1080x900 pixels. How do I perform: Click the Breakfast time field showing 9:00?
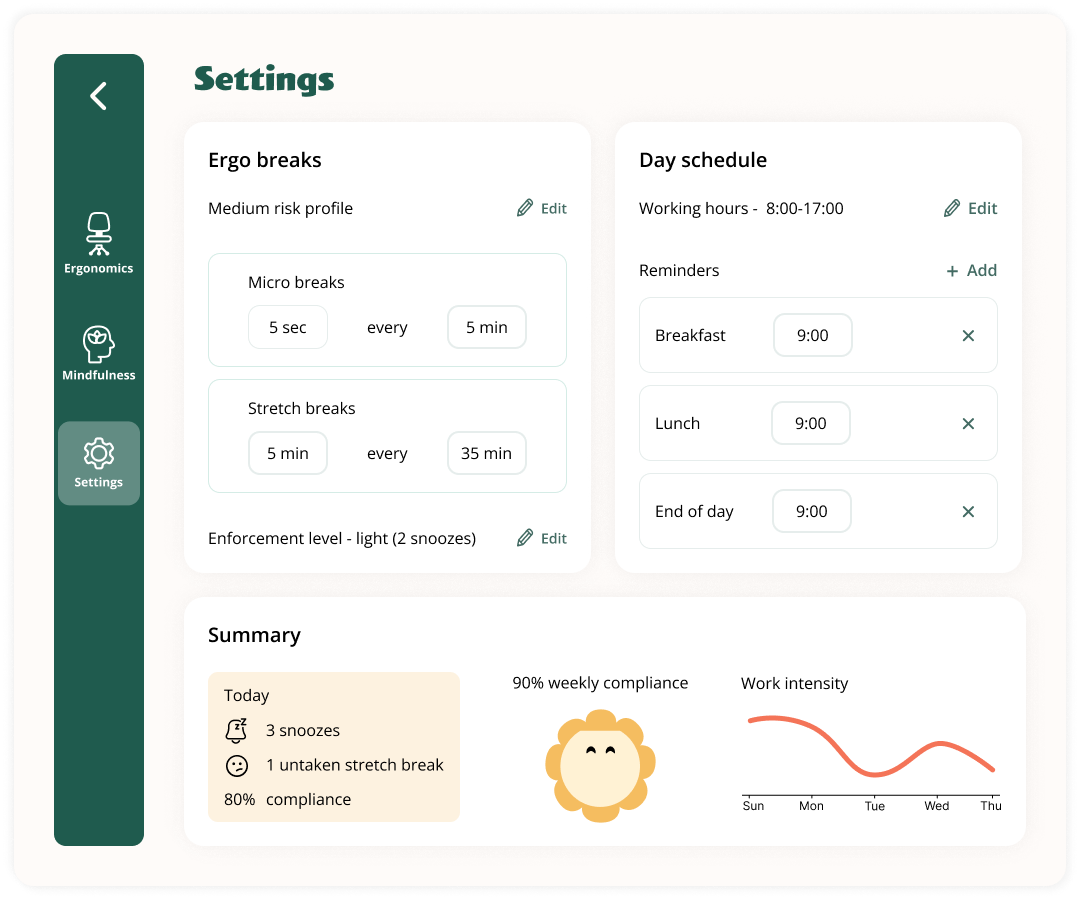click(812, 335)
